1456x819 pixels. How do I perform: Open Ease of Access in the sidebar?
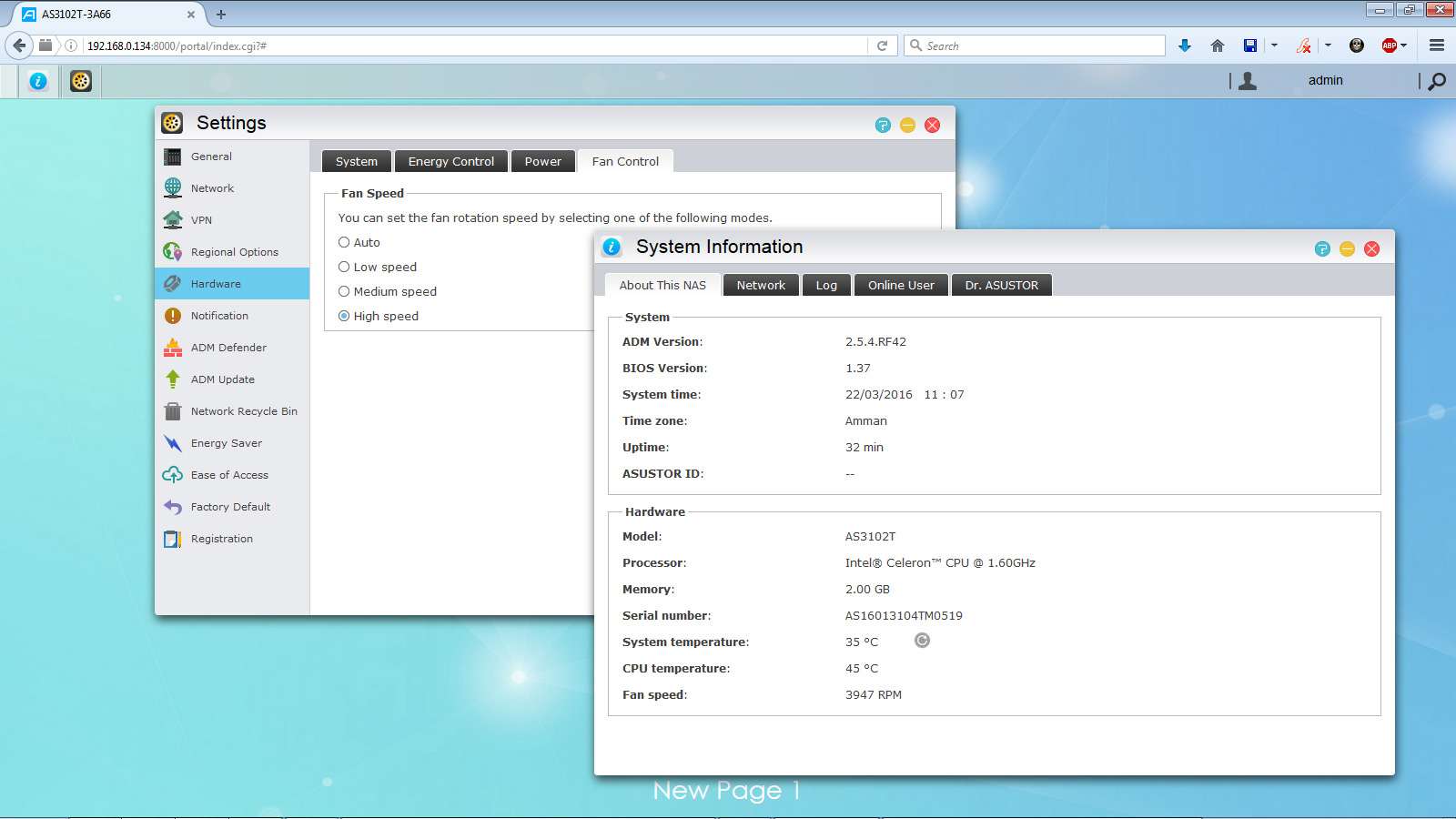232,475
